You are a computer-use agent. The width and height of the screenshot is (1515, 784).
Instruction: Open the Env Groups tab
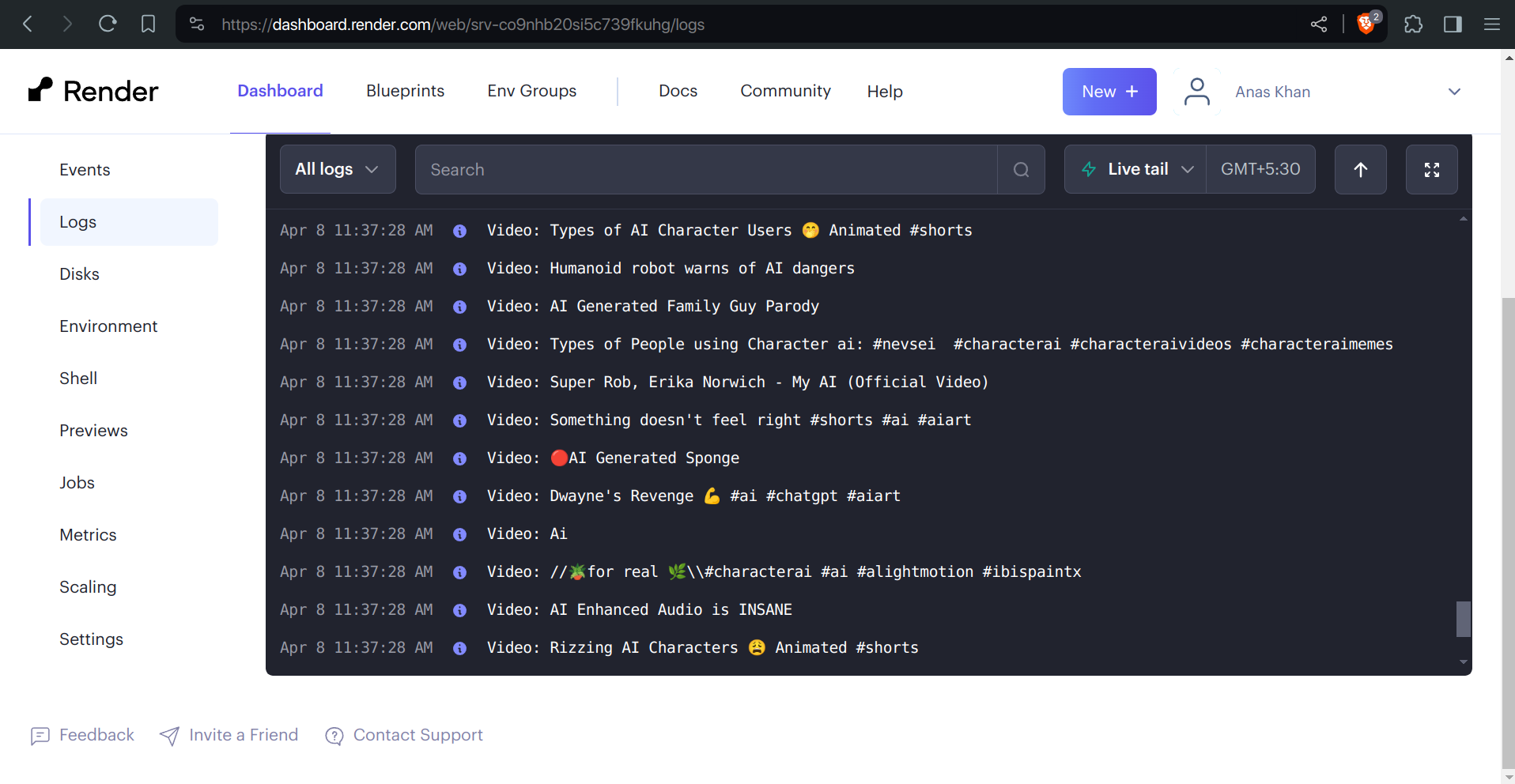[x=532, y=91]
